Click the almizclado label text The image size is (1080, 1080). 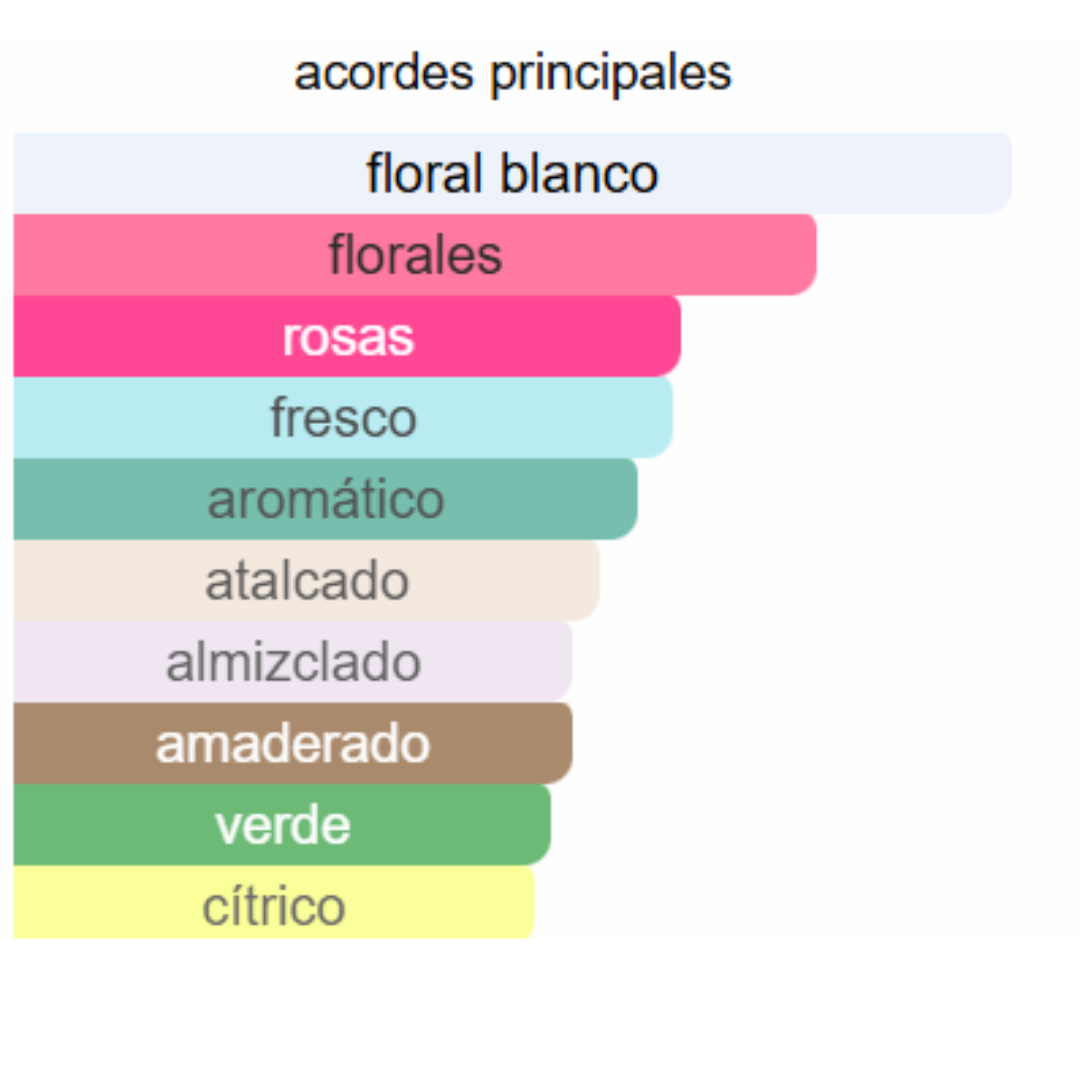pos(293,661)
